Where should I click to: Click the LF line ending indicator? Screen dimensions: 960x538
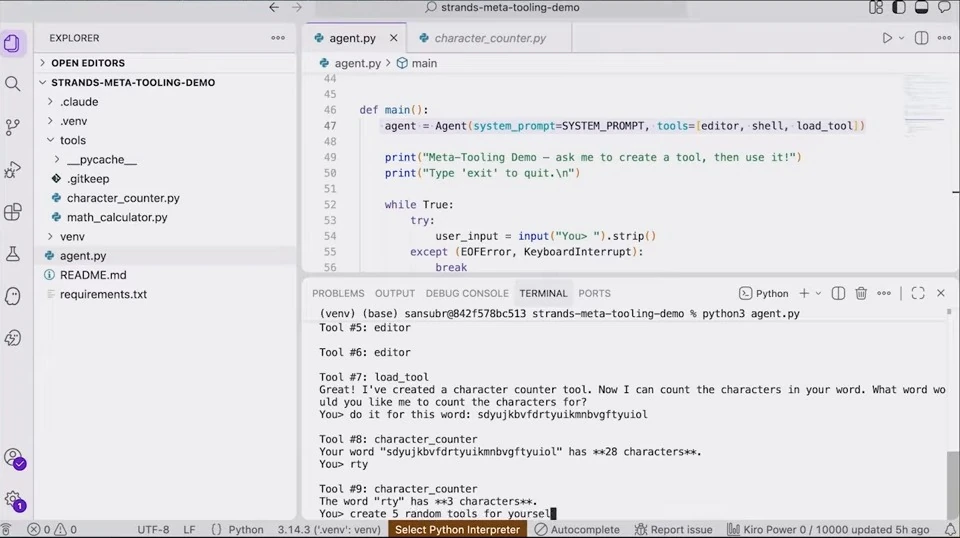(189, 529)
